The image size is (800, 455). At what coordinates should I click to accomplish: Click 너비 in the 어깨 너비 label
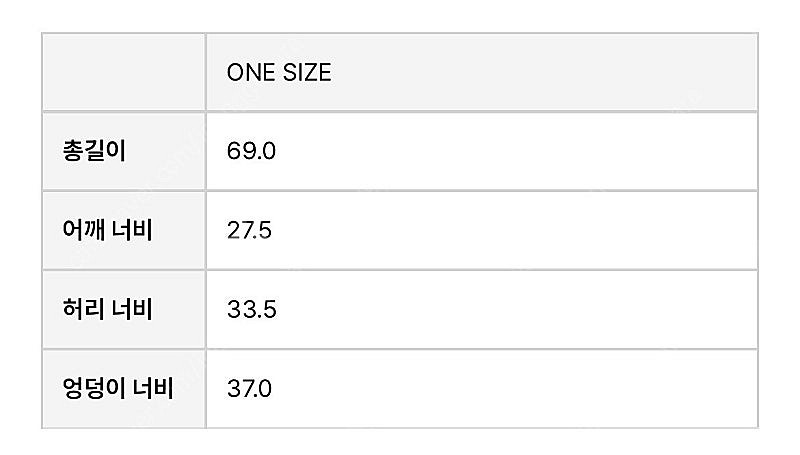pos(132,230)
